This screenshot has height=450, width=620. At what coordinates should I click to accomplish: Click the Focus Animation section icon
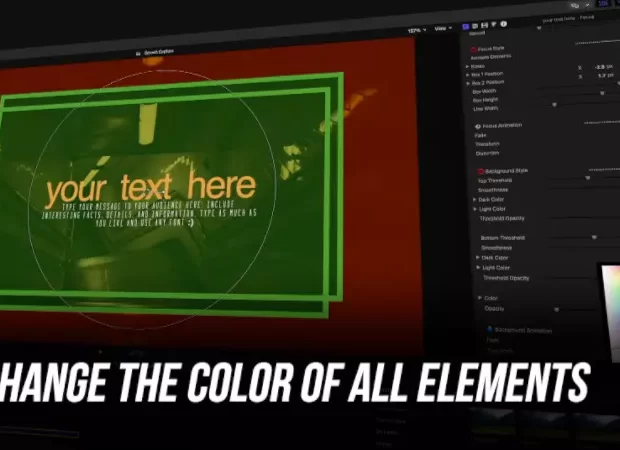pyautogui.click(x=478, y=127)
